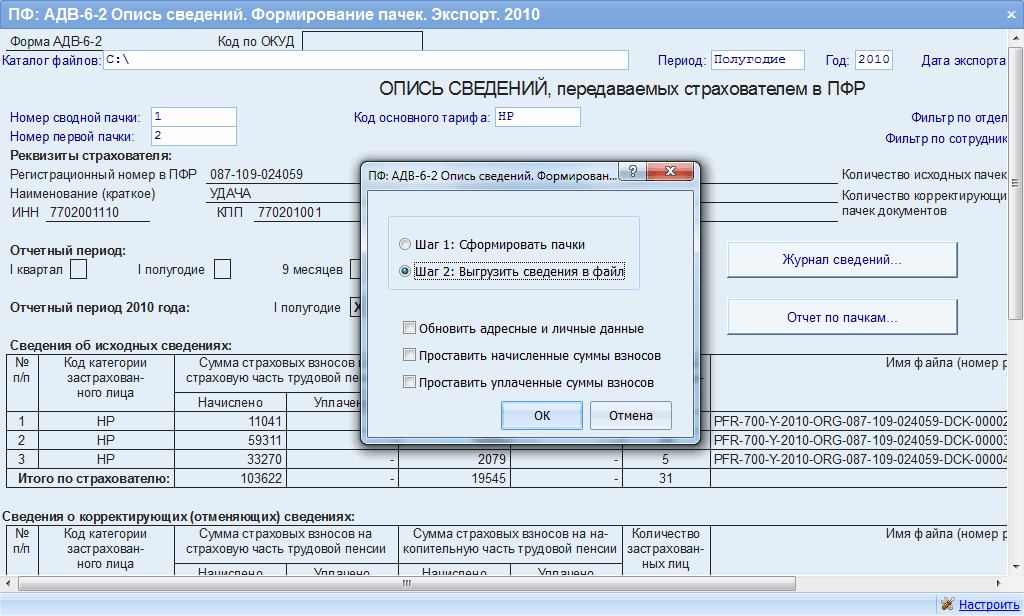This screenshot has width=1024, height=616.
Task: Click the name value УДАЧА
Action: tap(230, 193)
